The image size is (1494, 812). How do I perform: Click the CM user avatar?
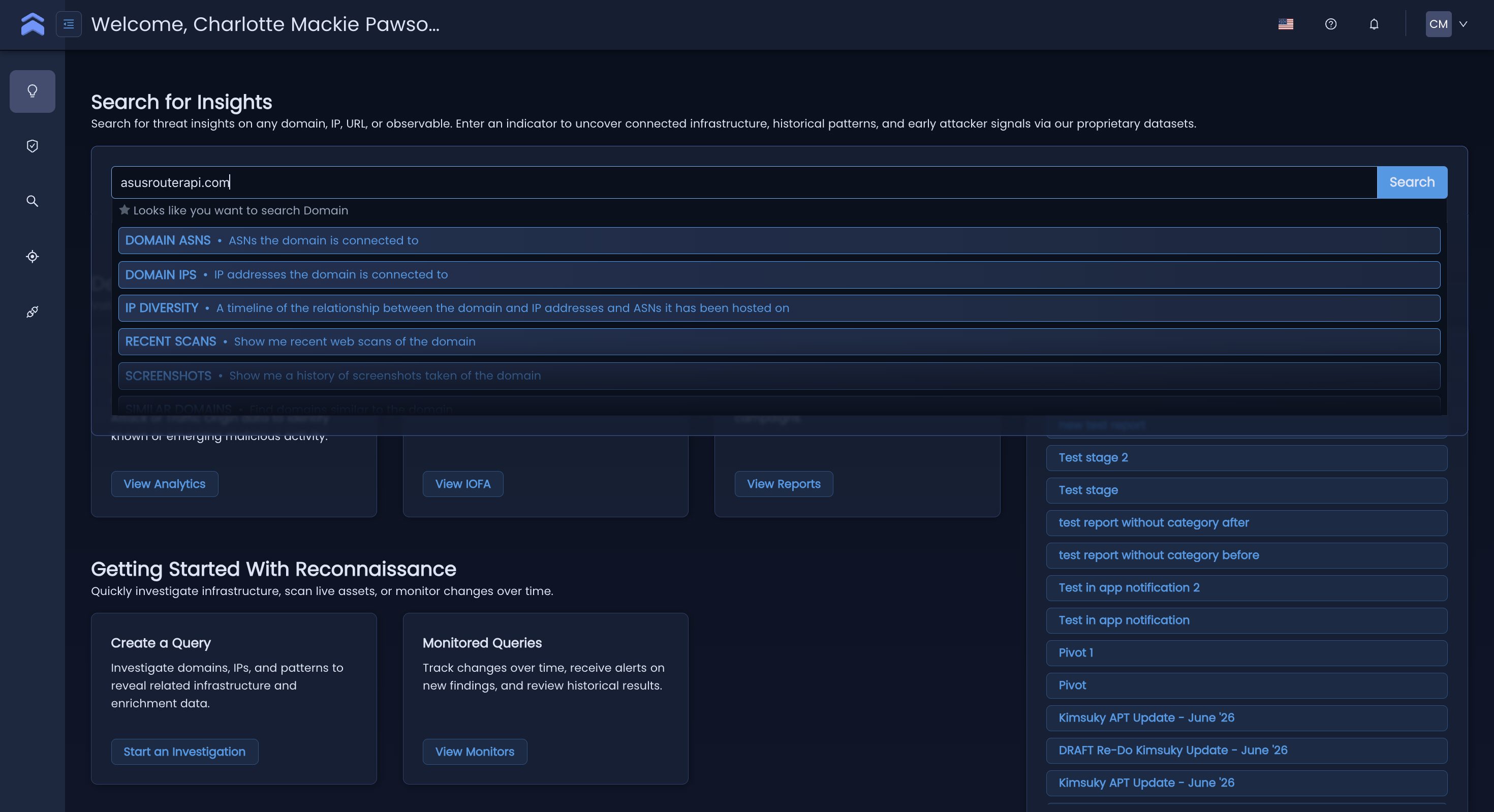click(x=1438, y=24)
